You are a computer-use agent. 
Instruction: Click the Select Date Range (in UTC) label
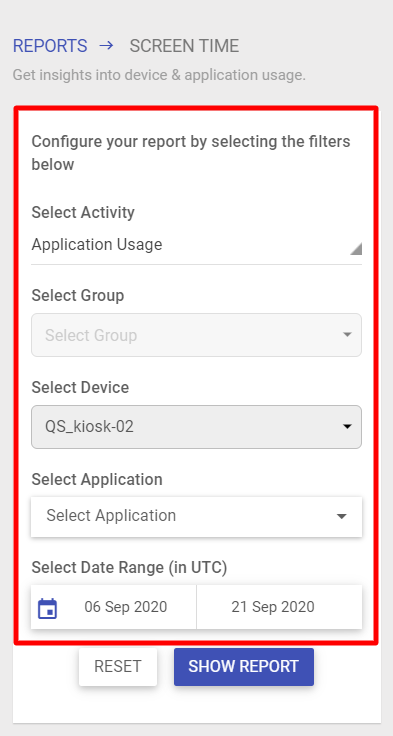pyautogui.click(x=129, y=568)
